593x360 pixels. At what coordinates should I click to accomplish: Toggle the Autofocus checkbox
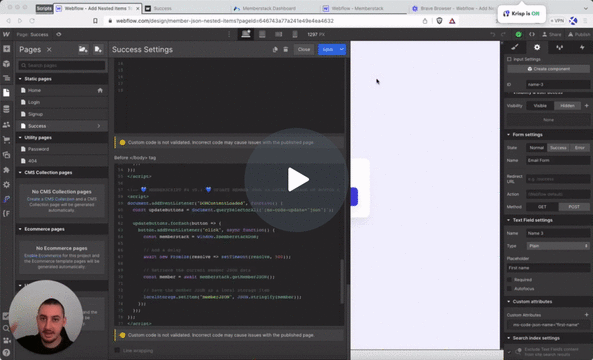509,289
